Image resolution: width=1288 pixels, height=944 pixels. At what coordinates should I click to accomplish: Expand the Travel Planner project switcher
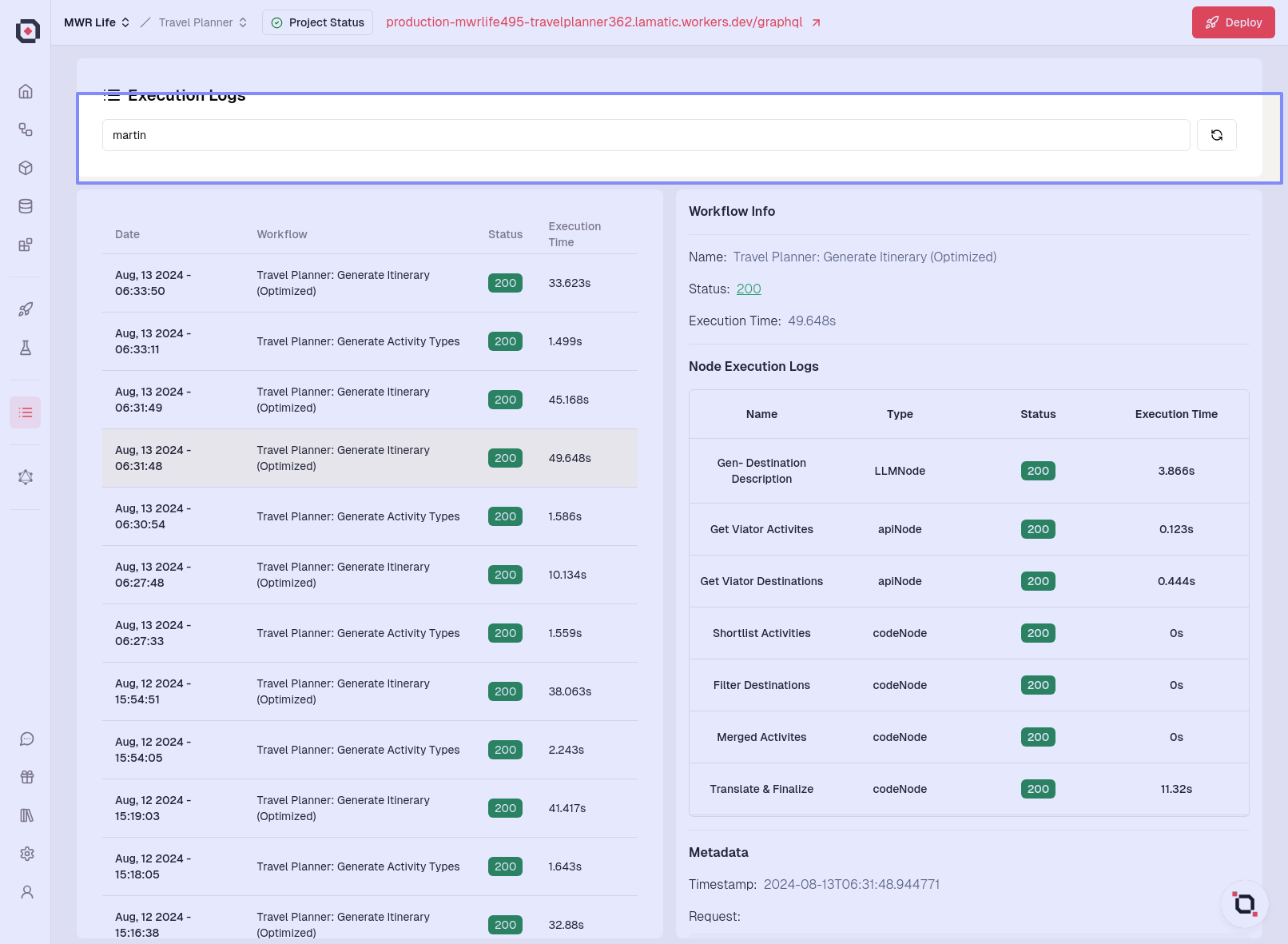click(203, 22)
